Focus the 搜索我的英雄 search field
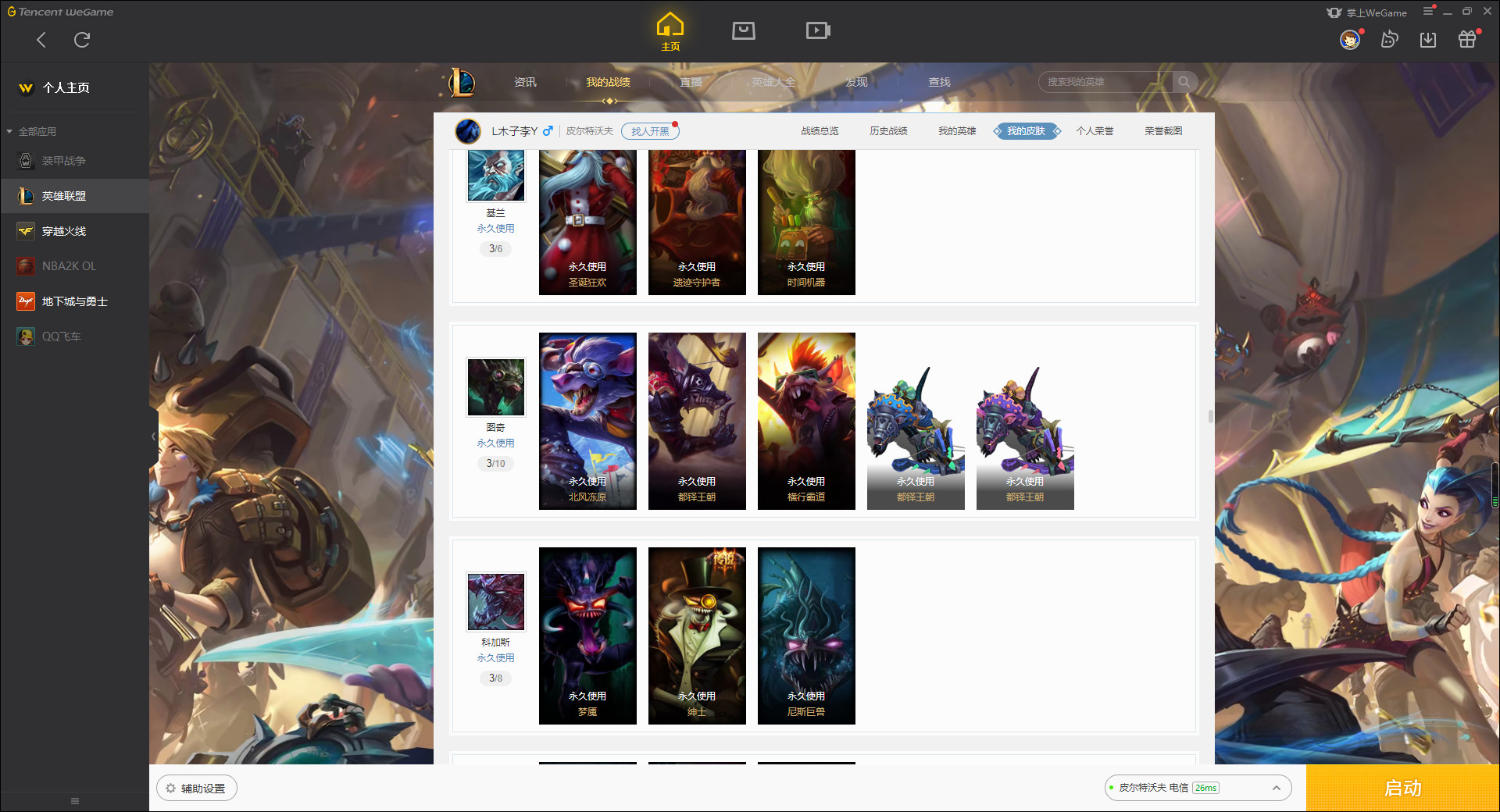Screen dimensions: 1500x812 pos(1105,82)
